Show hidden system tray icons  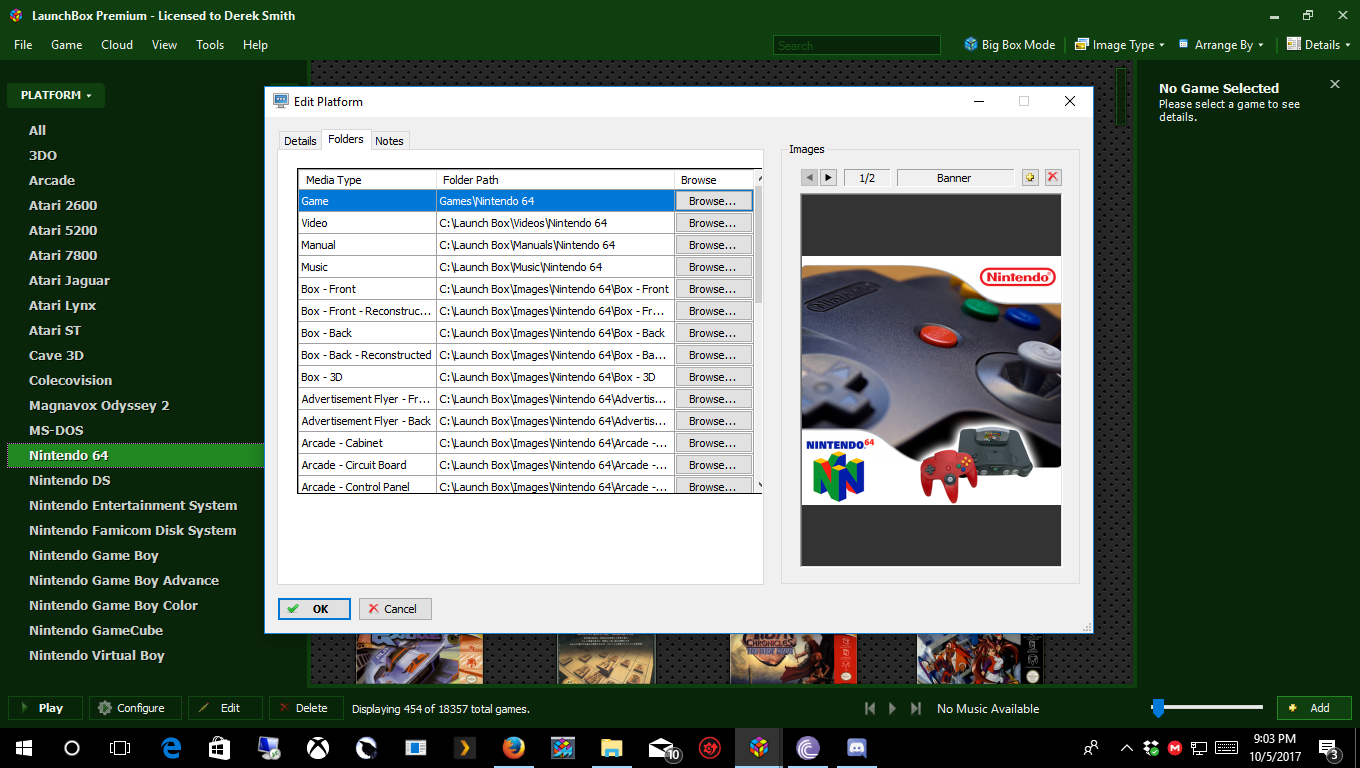coord(1127,748)
